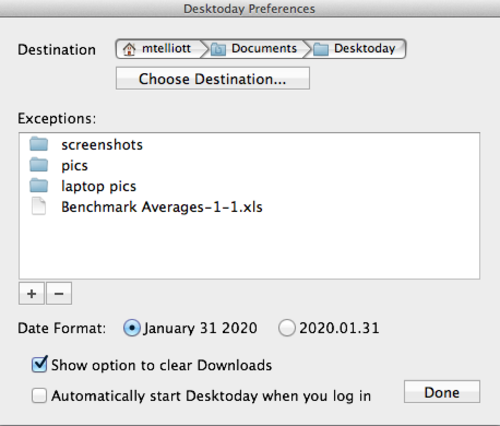The height and width of the screenshot is (426, 500).
Task: Click the Desktoday path segment
Action: coord(355,49)
